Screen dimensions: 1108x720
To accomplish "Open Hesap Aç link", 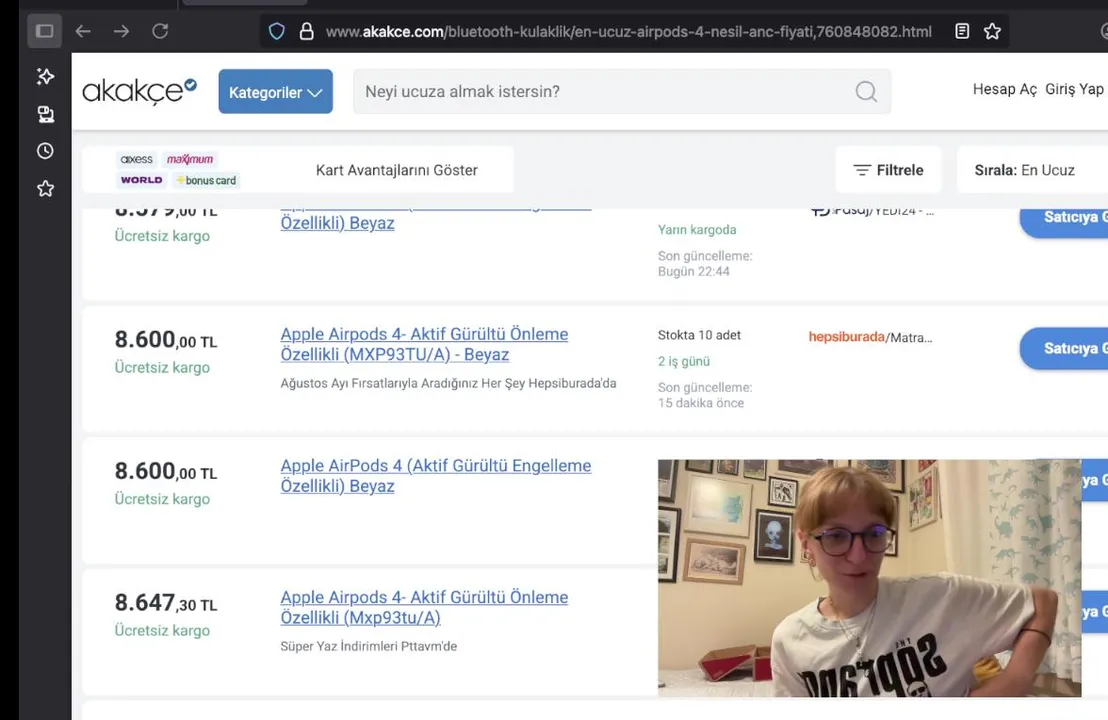I will tap(1005, 89).
